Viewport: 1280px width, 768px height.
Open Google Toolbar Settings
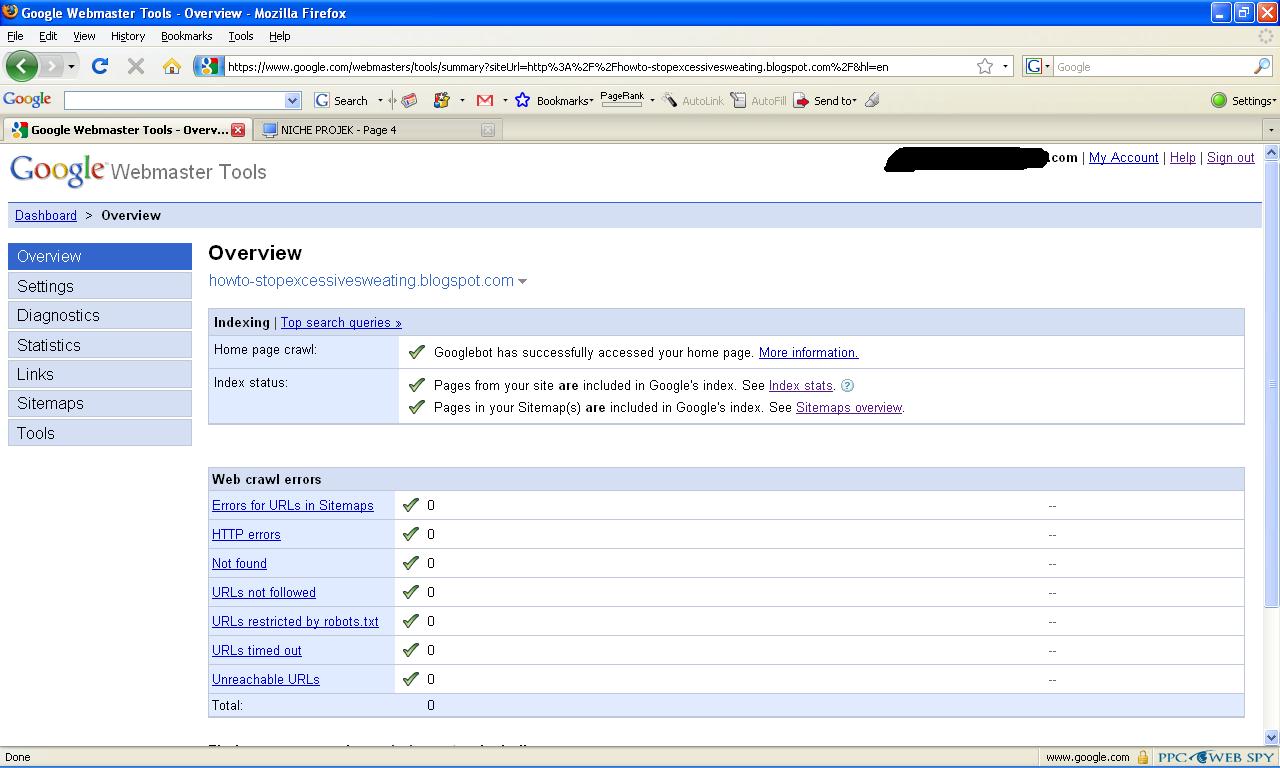click(x=1244, y=100)
